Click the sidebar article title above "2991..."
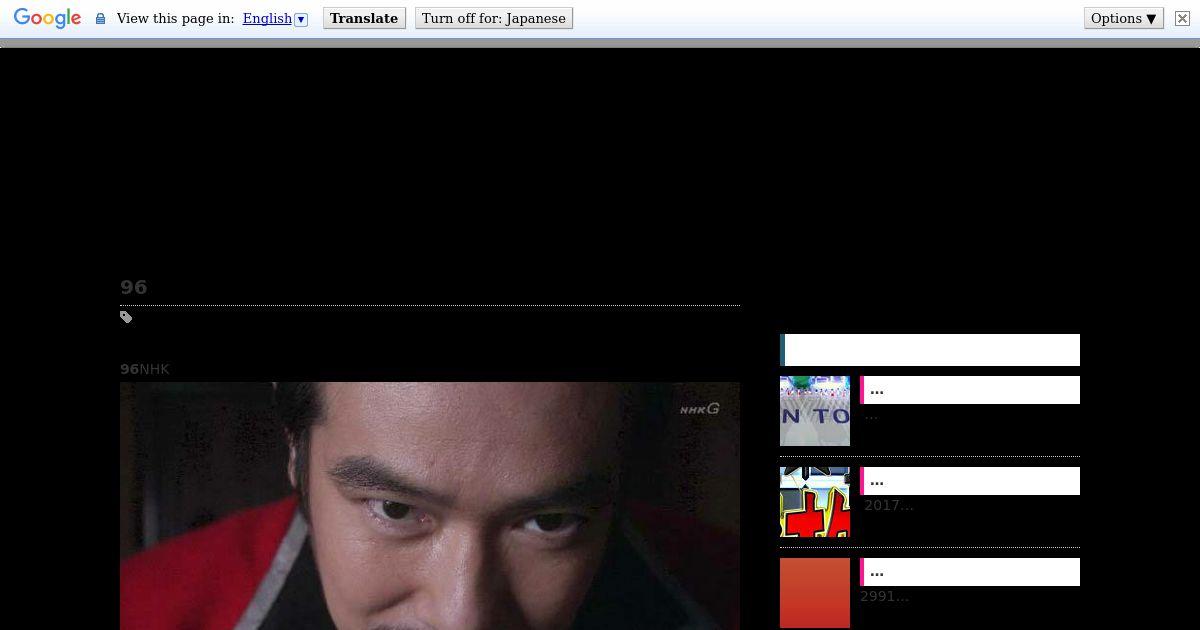This screenshot has height=630, width=1200. [x=970, y=572]
